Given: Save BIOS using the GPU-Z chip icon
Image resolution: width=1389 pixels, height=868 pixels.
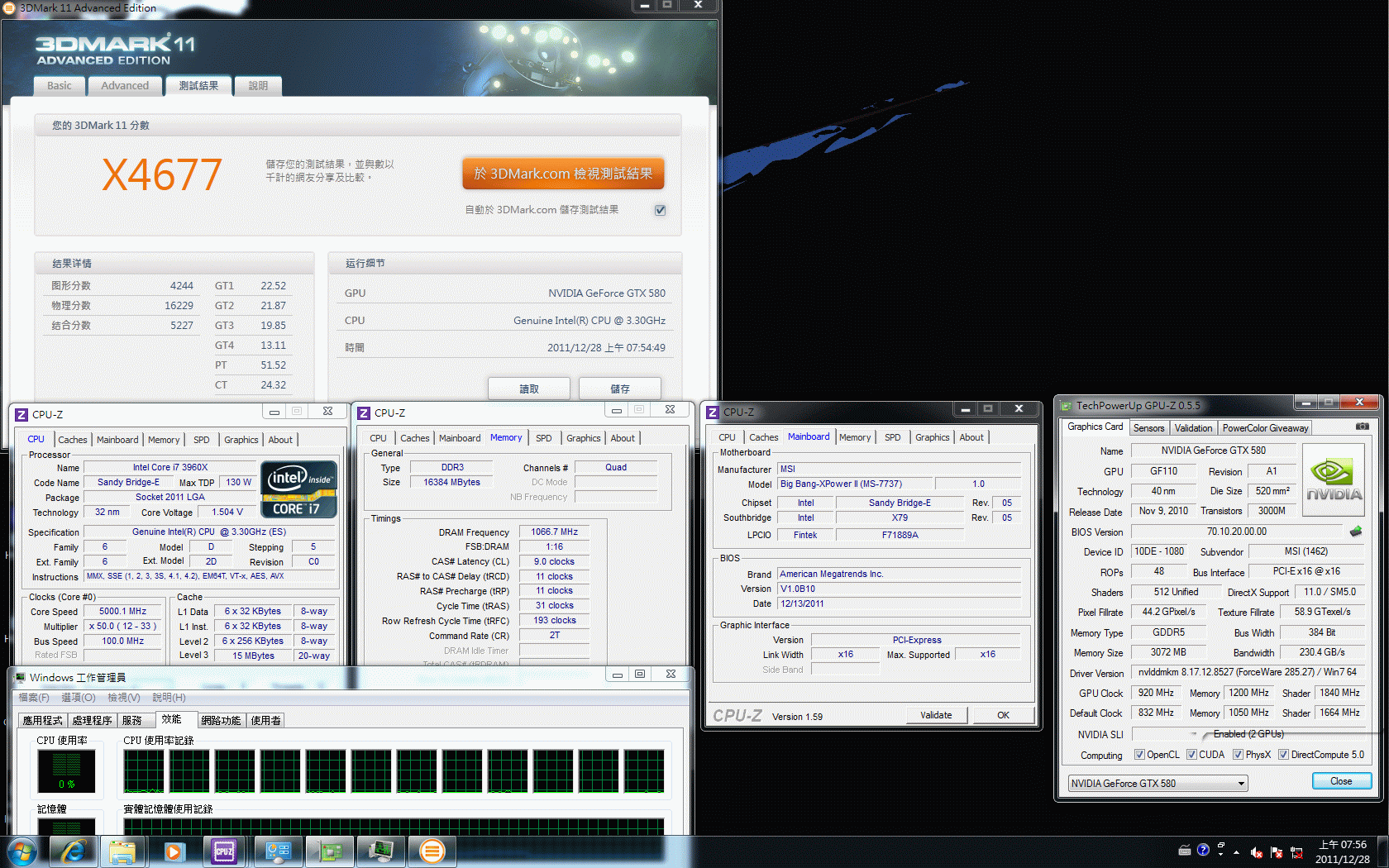Looking at the screenshot, I should (1356, 531).
